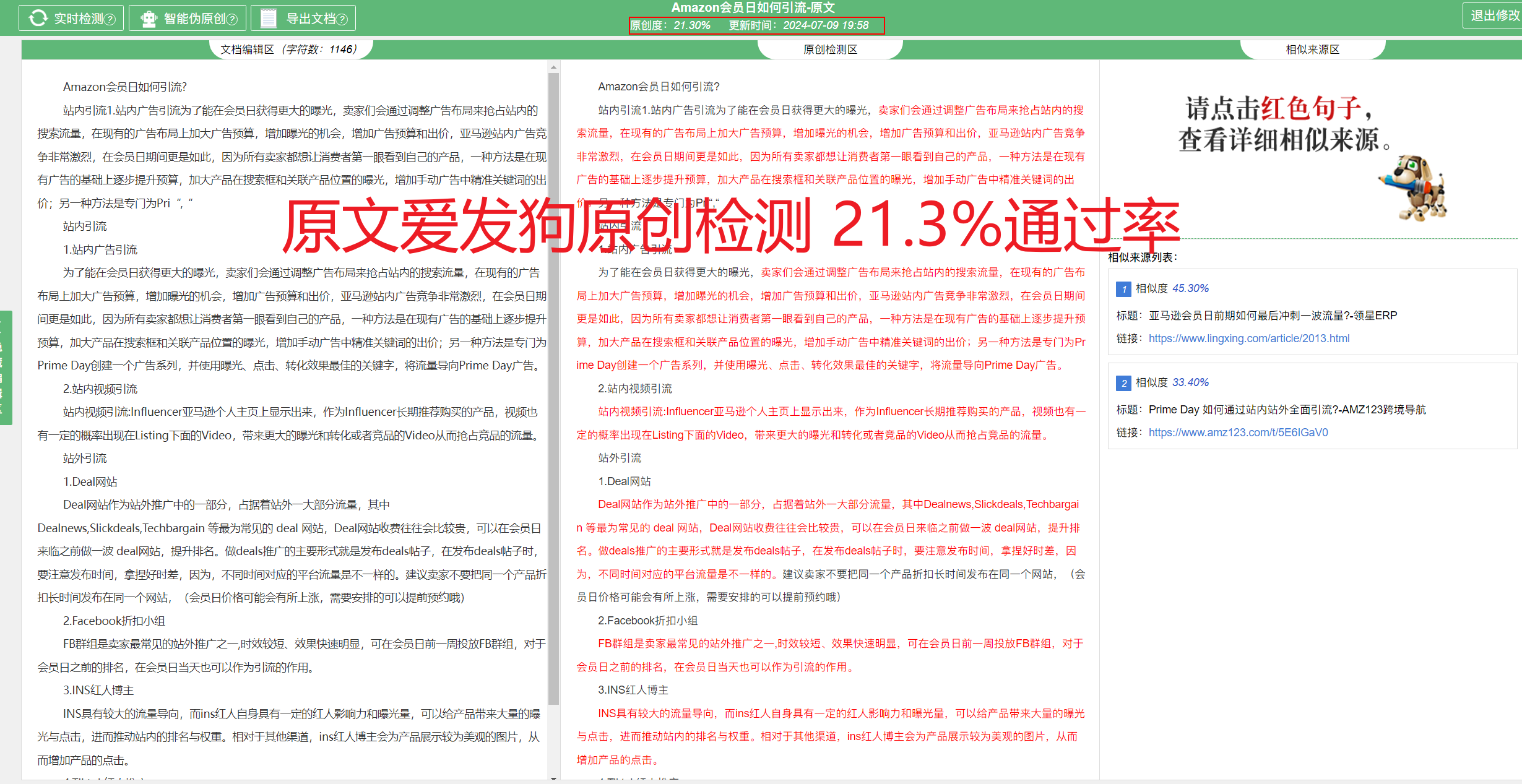This screenshot has width=1522, height=784.
Task: Click the 更新时间 2024-07-09 19:58 text
Action: click(x=798, y=25)
